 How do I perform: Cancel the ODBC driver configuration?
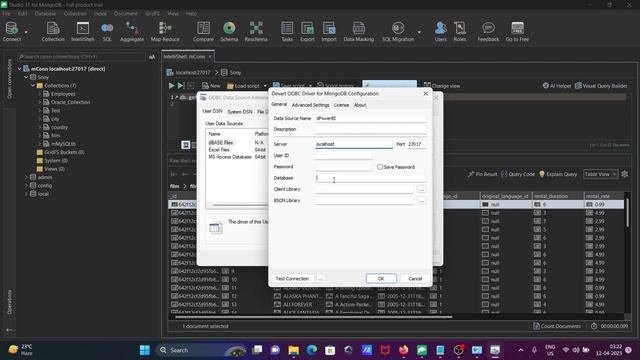point(415,278)
